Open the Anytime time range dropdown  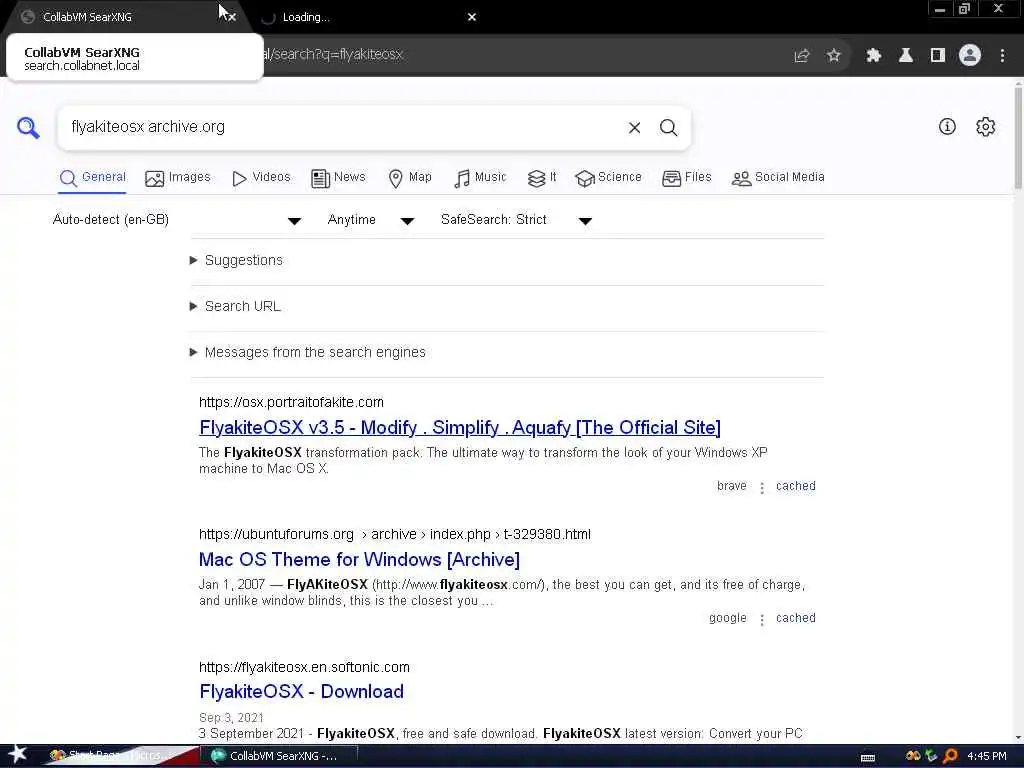coord(371,220)
